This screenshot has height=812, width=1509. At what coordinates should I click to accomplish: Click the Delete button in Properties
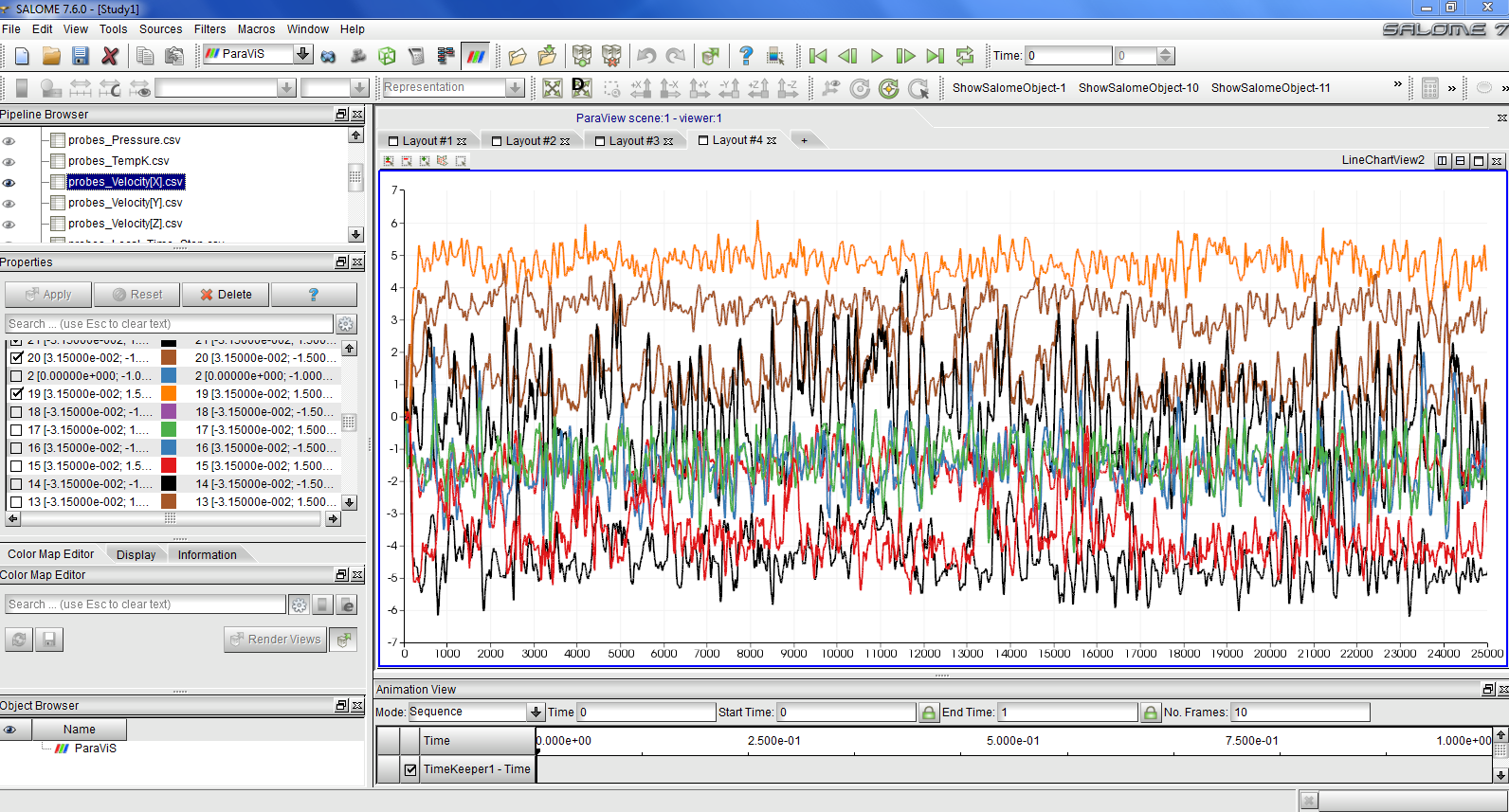pyautogui.click(x=226, y=295)
